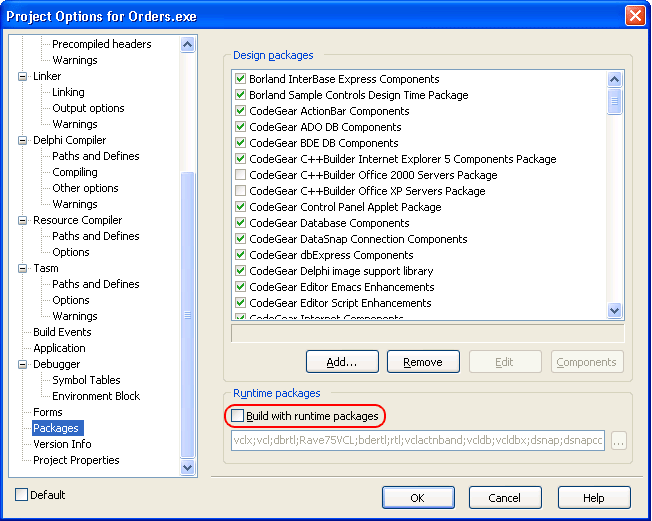Collapse the Delphi Compiler node
This screenshot has height=521, width=652.
[x=23, y=140]
